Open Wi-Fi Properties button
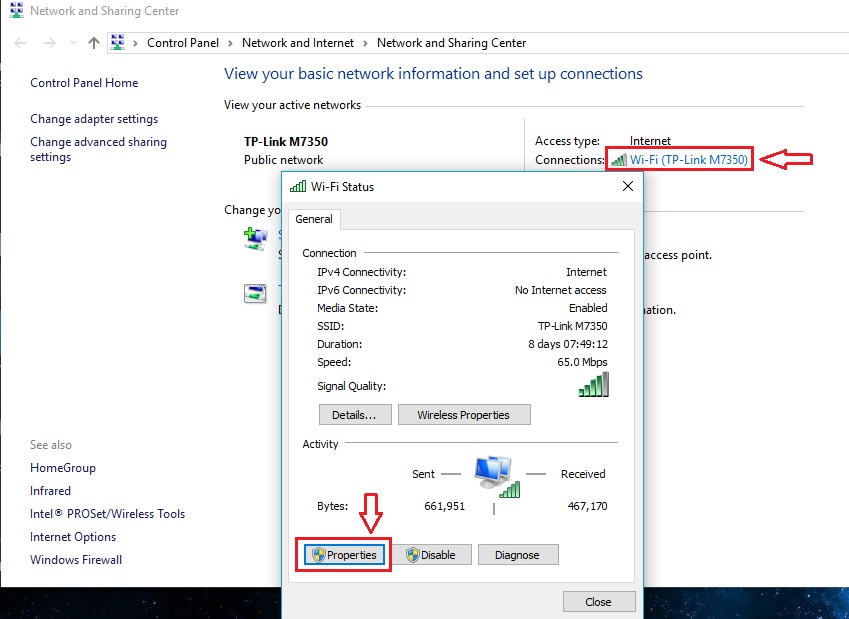Image resolution: width=849 pixels, height=619 pixels. coord(343,555)
